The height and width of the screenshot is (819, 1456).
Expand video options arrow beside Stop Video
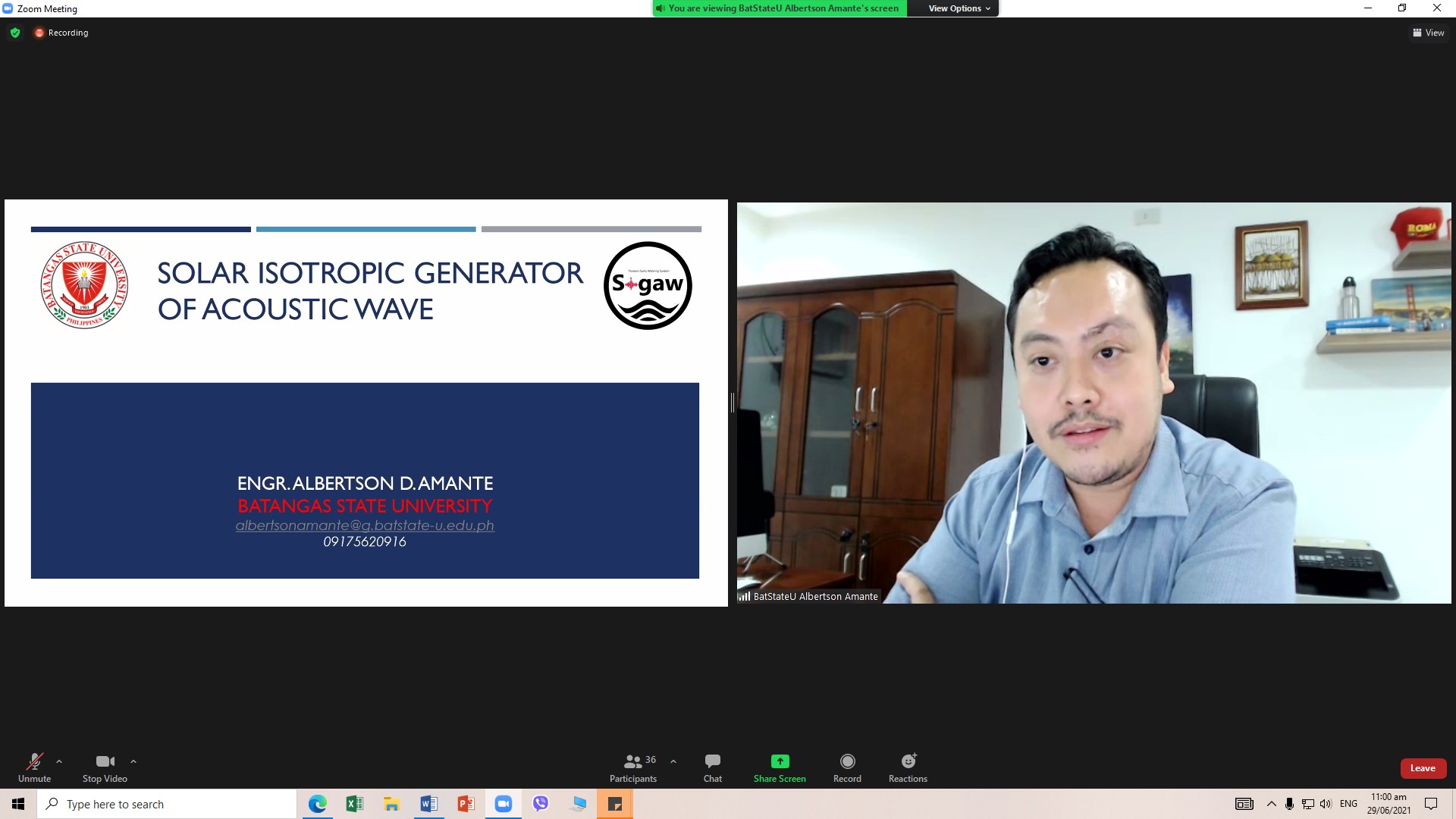click(x=133, y=761)
